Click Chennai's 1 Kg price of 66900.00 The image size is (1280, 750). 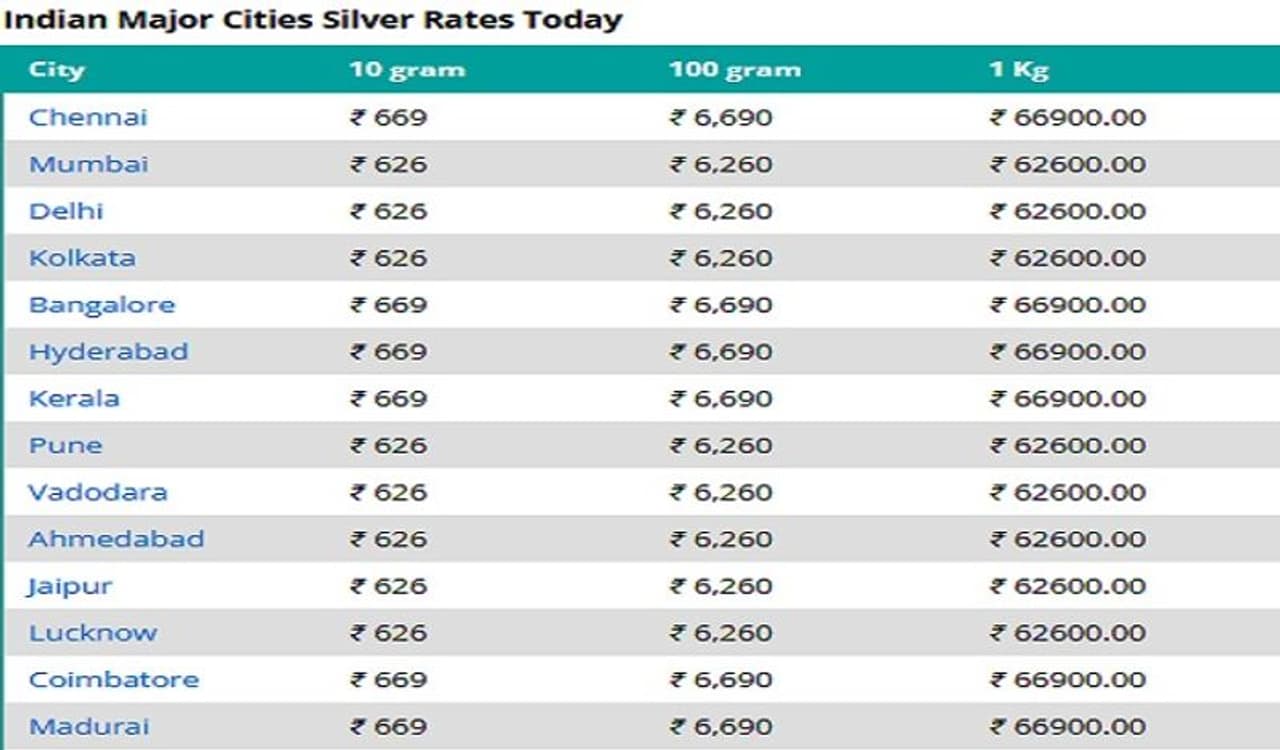(1067, 117)
